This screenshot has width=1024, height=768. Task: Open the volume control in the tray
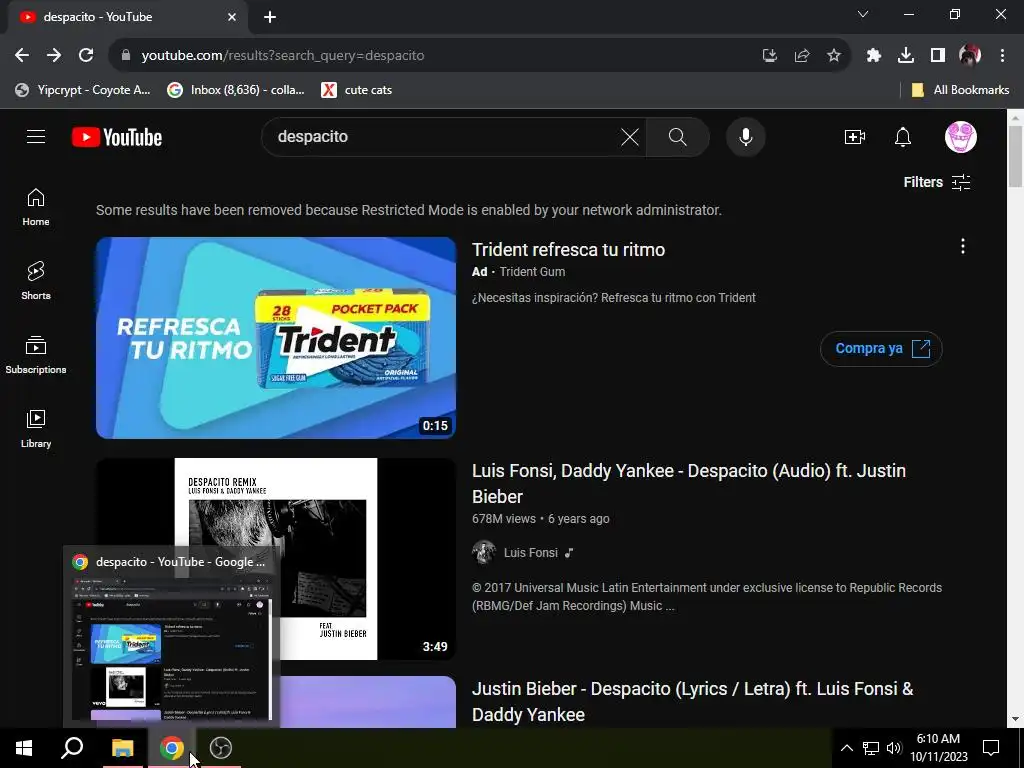[894, 748]
